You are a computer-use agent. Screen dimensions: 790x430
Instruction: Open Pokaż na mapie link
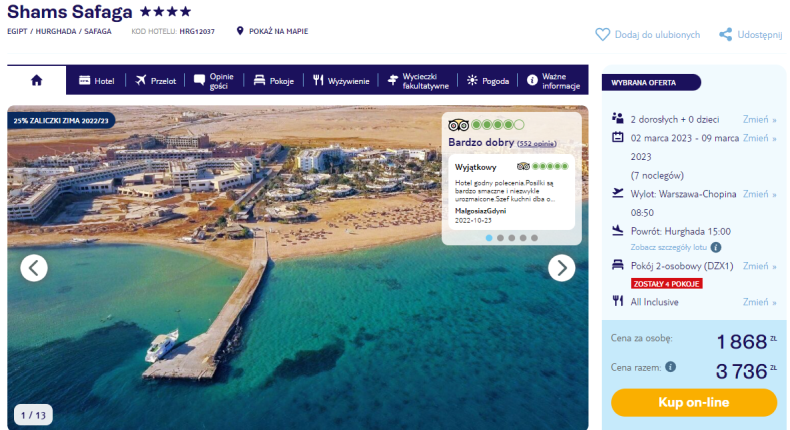click(x=279, y=31)
